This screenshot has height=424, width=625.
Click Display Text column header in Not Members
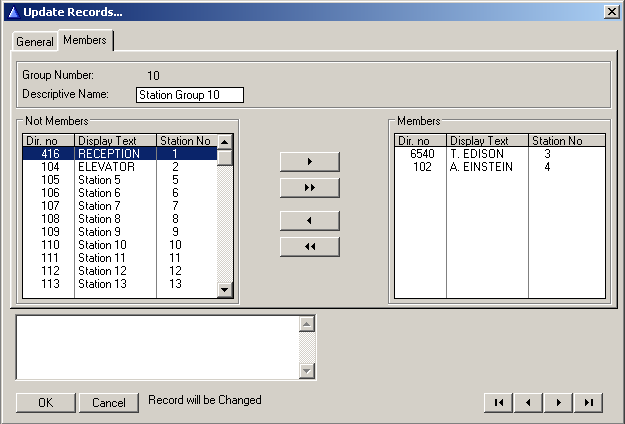pyautogui.click(x=115, y=141)
